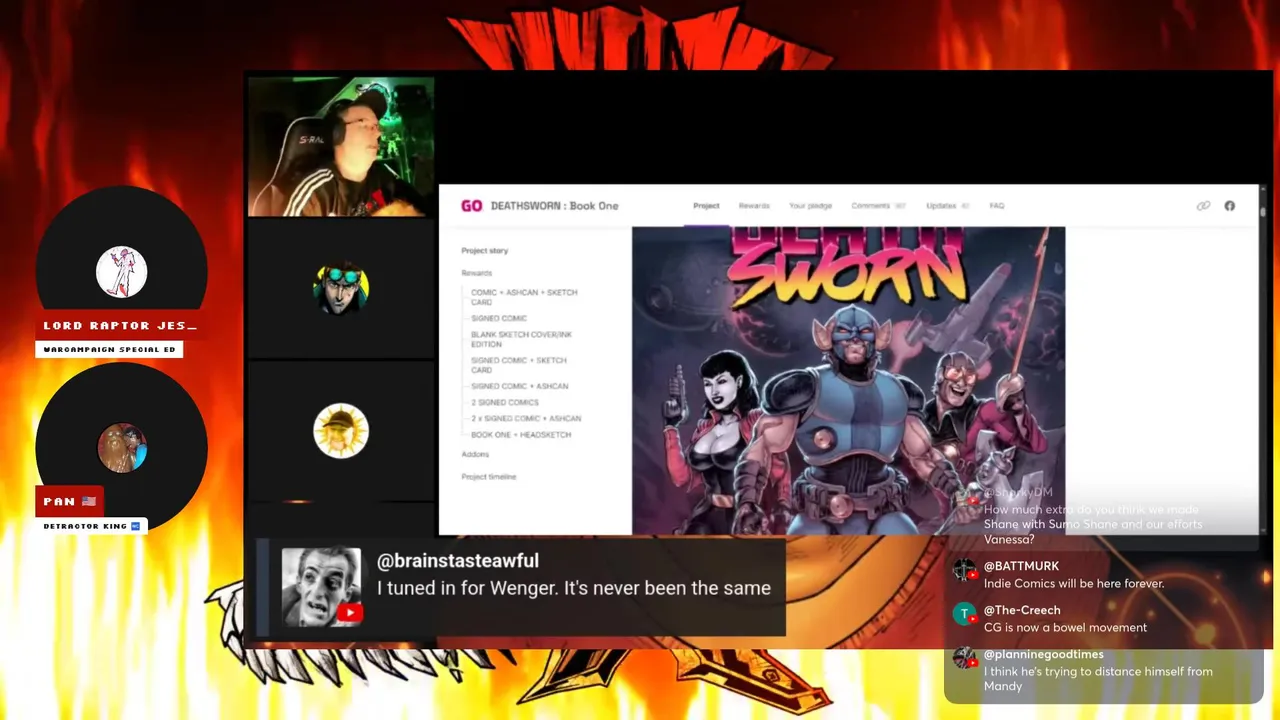Select BLANK SKETCH COVER/INK EDITION reward

point(521,339)
